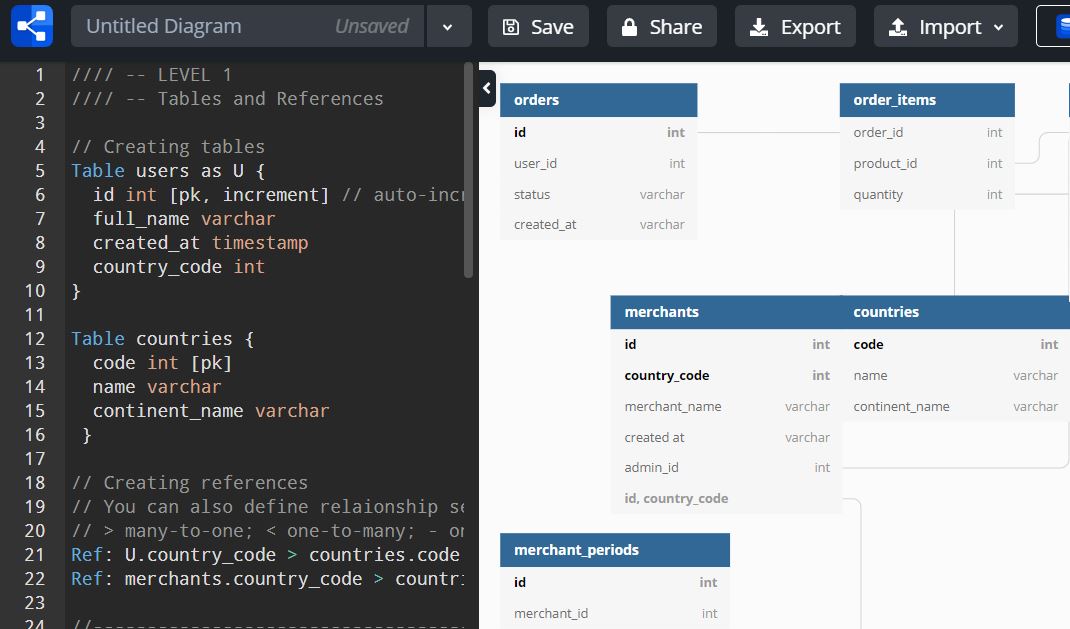The width and height of the screenshot is (1070, 629).
Task: Open the diagram options dropdown beside the title
Action: tap(449, 27)
